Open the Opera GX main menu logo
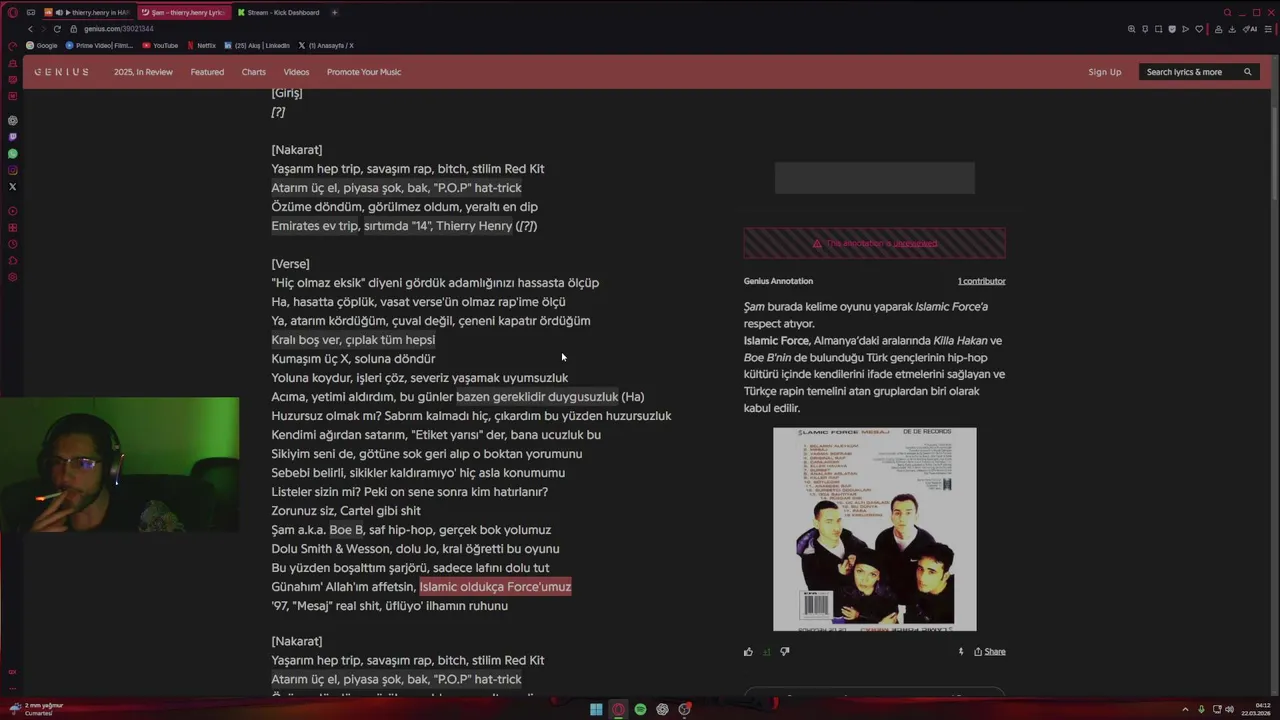The image size is (1280, 720). pyautogui.click(x=12, y=12)
